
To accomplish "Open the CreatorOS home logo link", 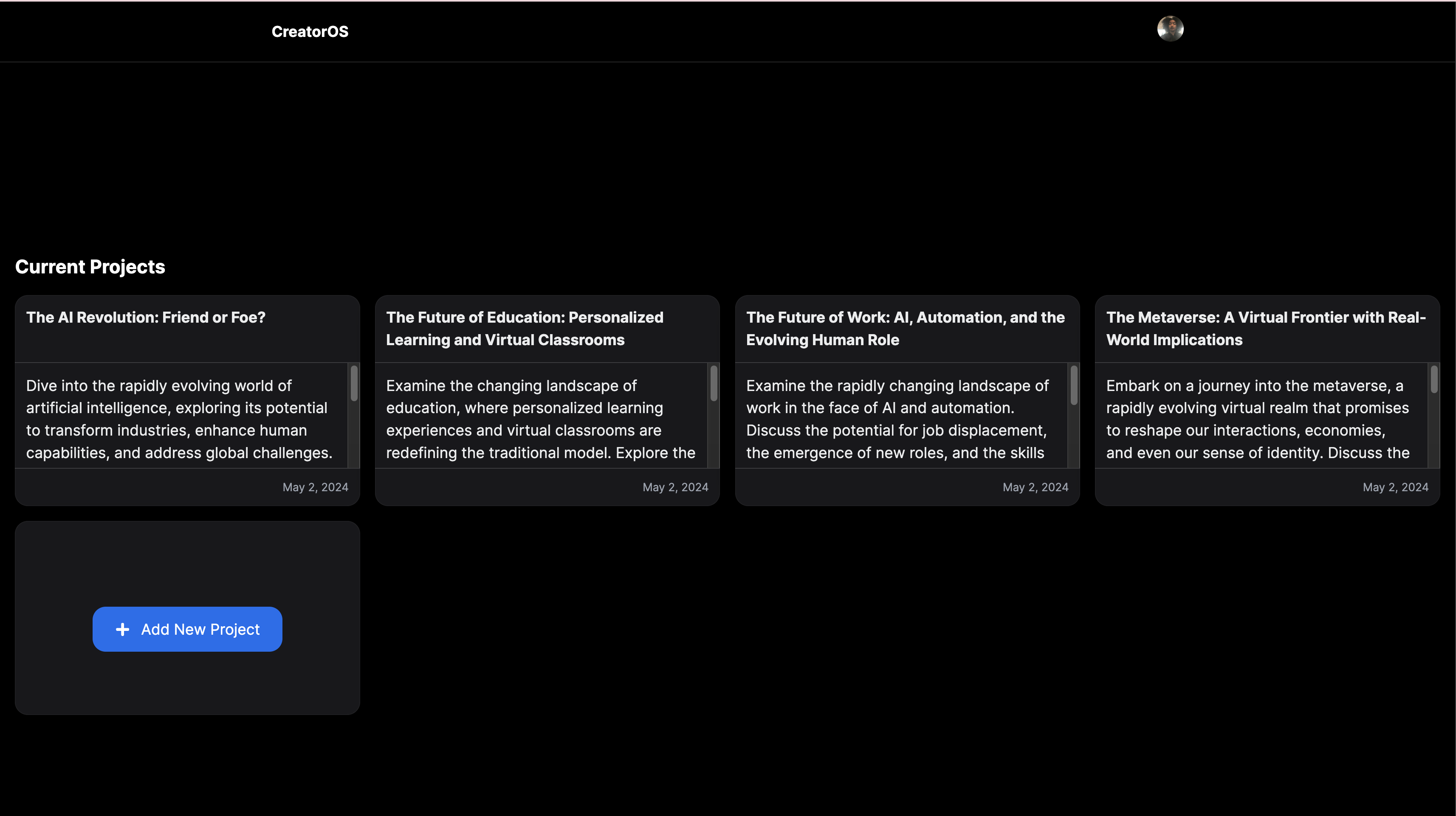I will click(310, 32).
